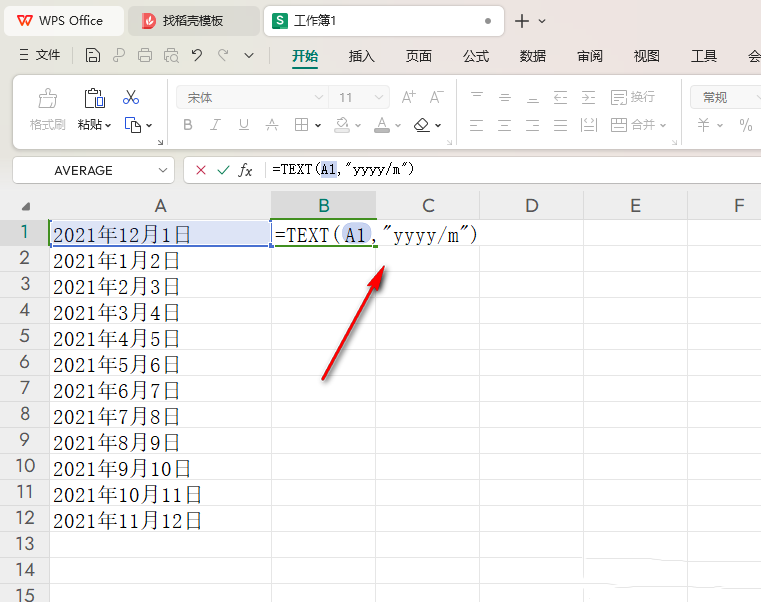Select cell containing 2021年5月6日

pos(160,364)
